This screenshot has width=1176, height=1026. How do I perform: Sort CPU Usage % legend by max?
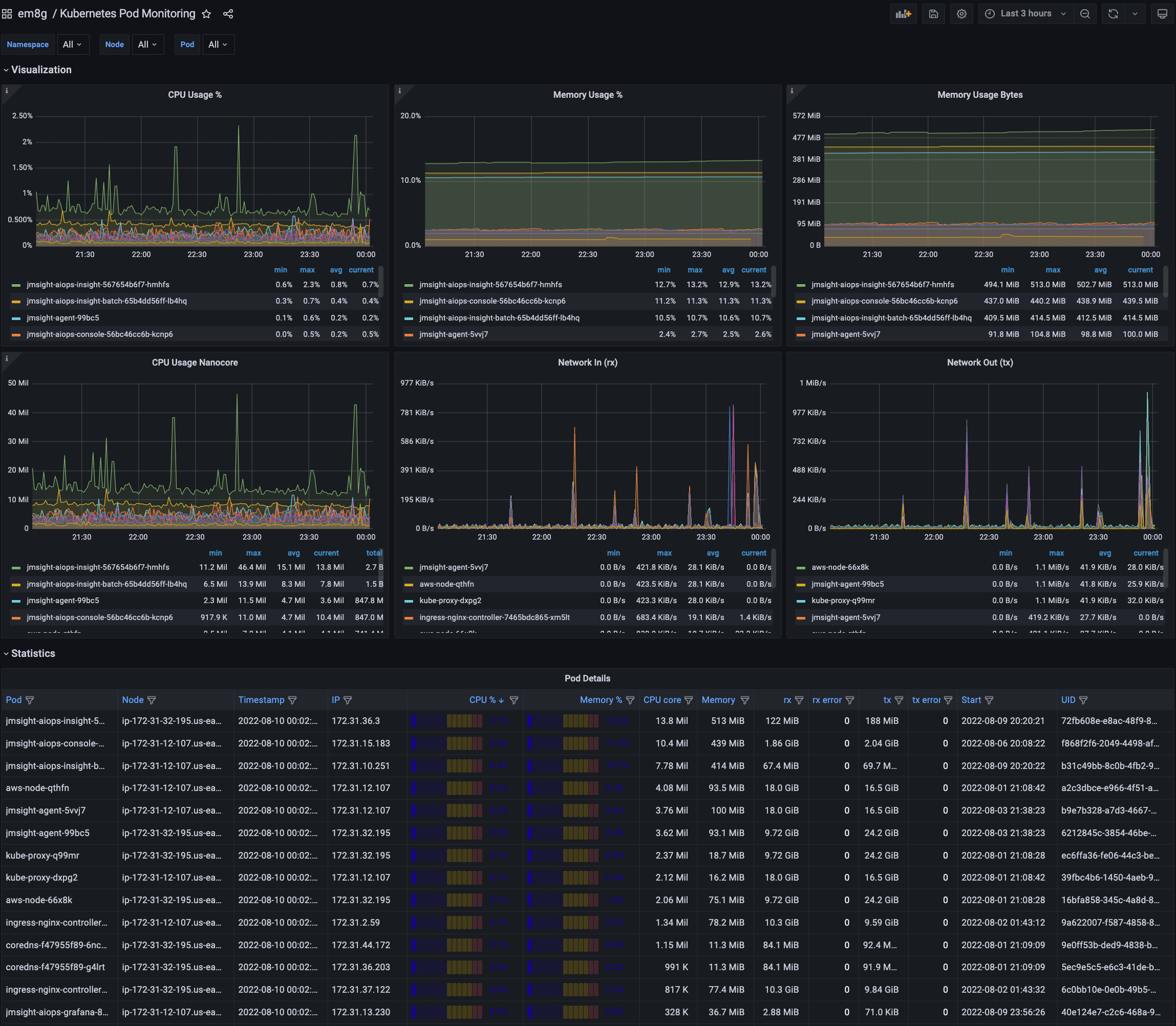pos(308,270)
